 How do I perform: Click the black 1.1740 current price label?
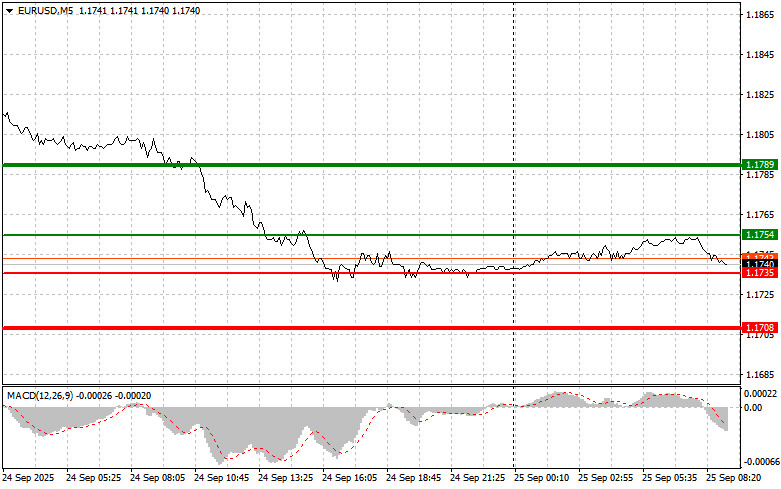(x=755, y=264)
